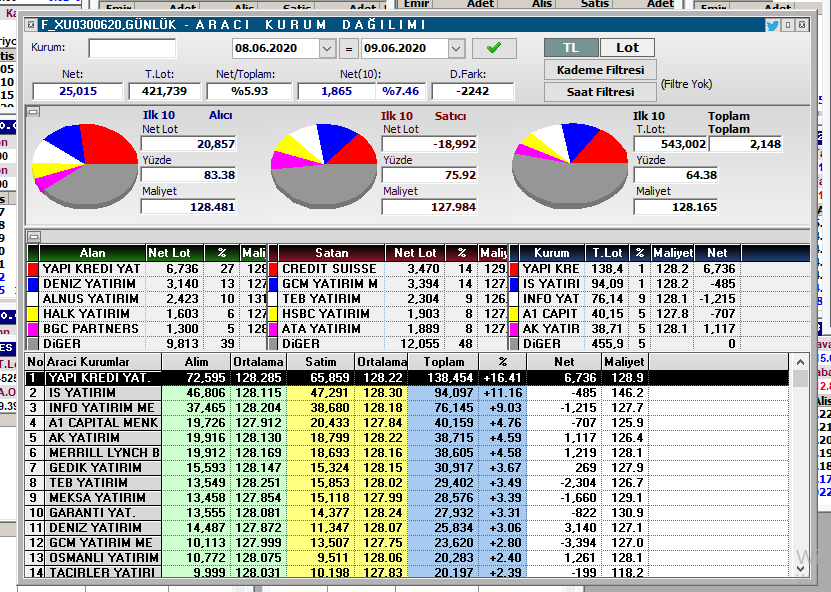Open the 08.06.2020 start date dropdown
The image size is (831, 592).
tap(327, 49)
